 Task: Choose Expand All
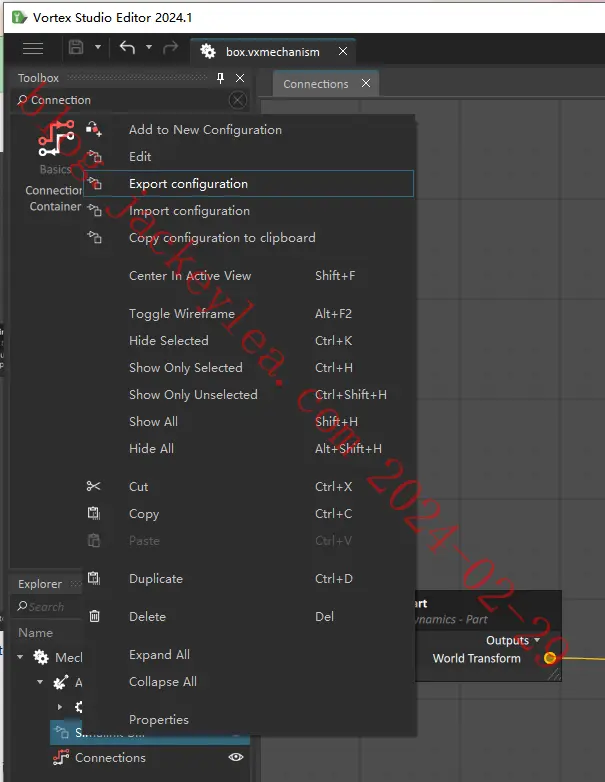tap(248, 654)
